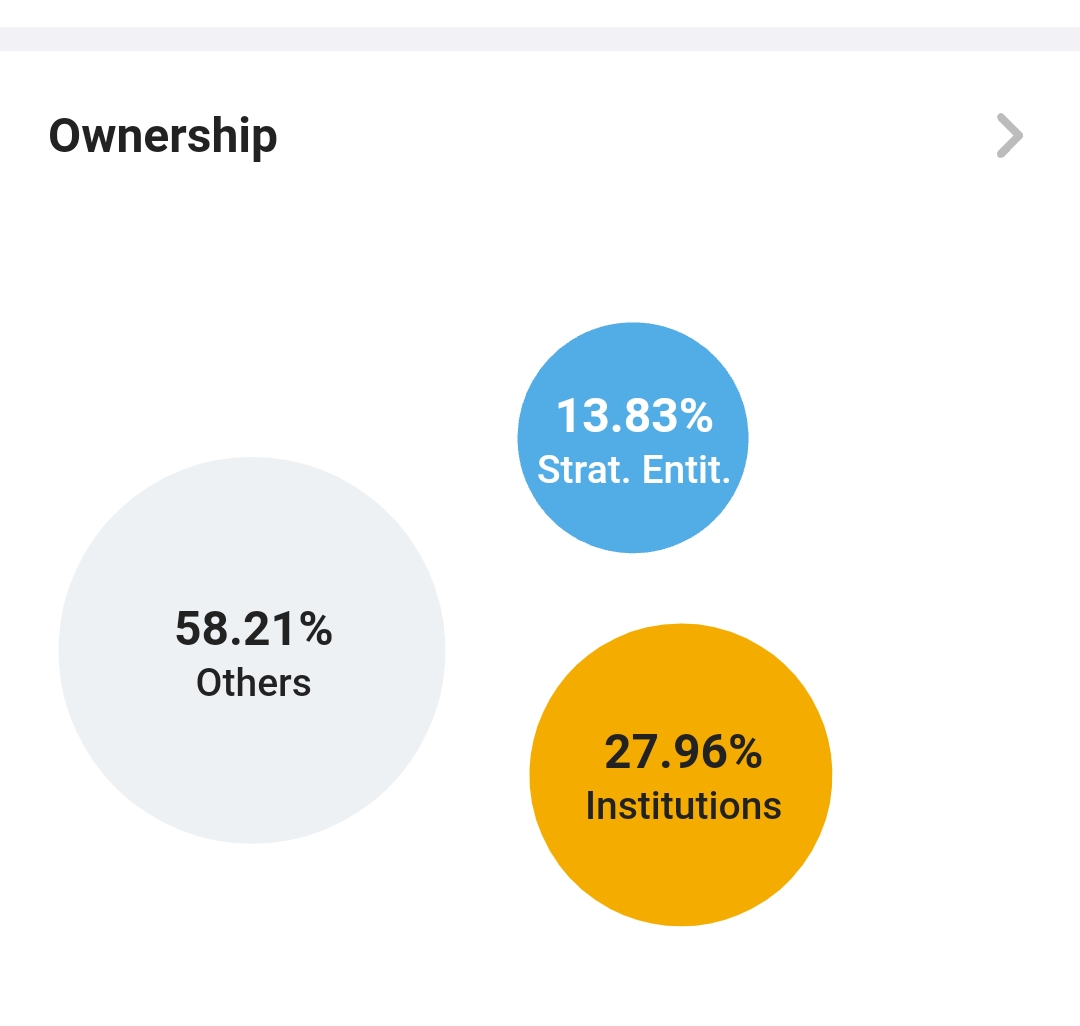Screen dimensions: 1080x1026
Task: Open Ownership details with the right chevron
Action: [x=1009, y=136]
